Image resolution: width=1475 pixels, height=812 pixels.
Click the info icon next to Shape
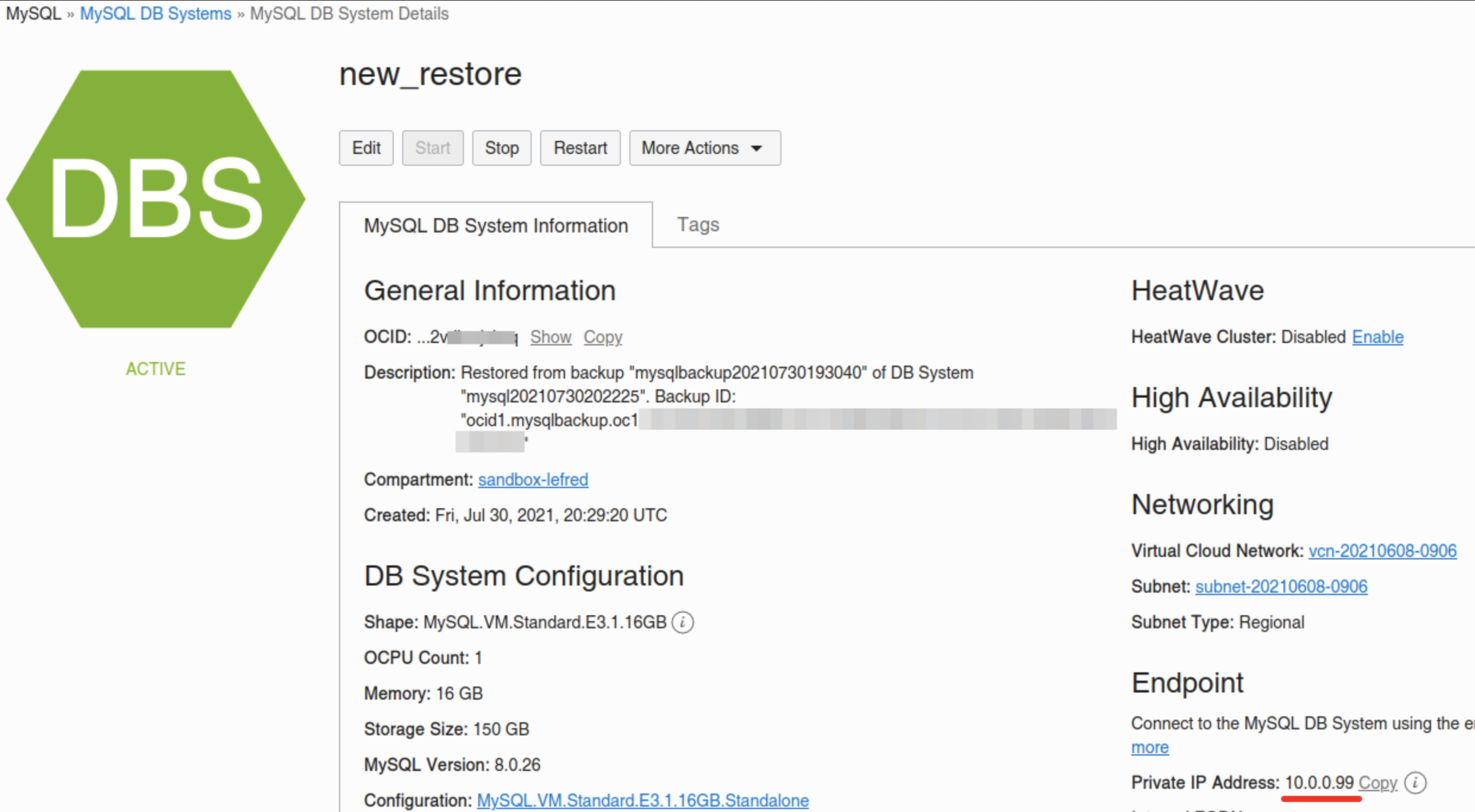tap(682, 622)
